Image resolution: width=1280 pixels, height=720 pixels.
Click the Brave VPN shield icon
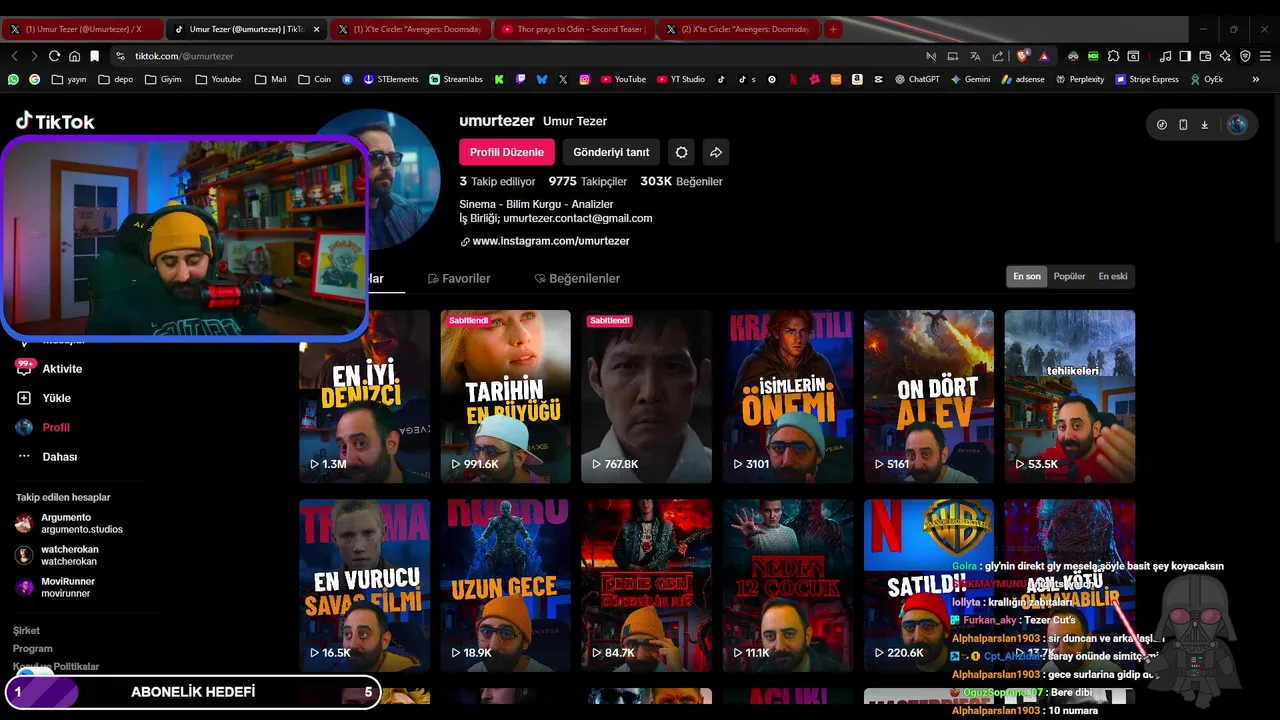[x=1245, y=56]
